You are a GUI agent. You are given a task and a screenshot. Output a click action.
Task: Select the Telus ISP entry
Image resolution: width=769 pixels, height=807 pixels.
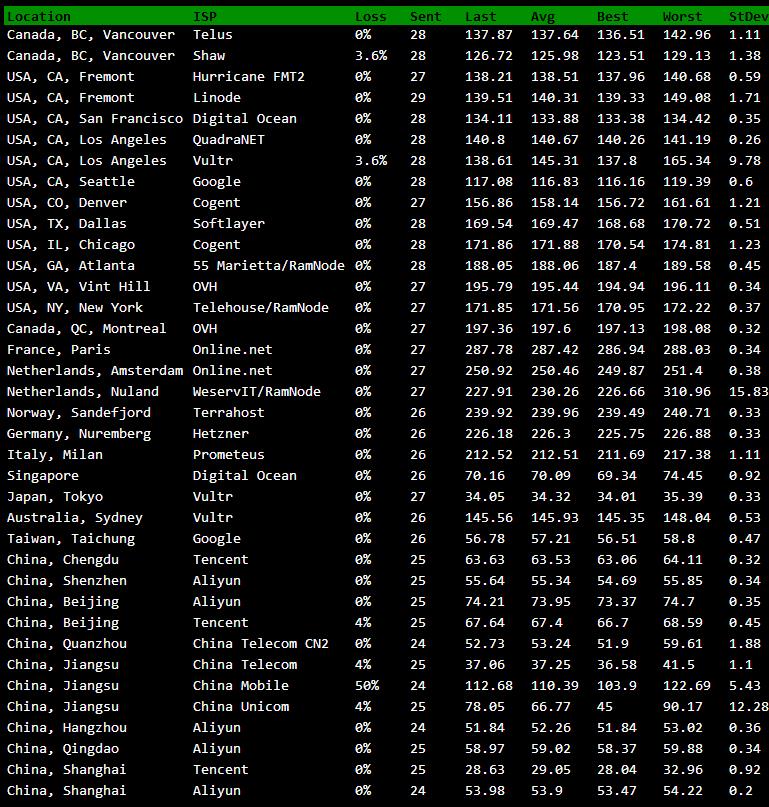coord(213,35)
